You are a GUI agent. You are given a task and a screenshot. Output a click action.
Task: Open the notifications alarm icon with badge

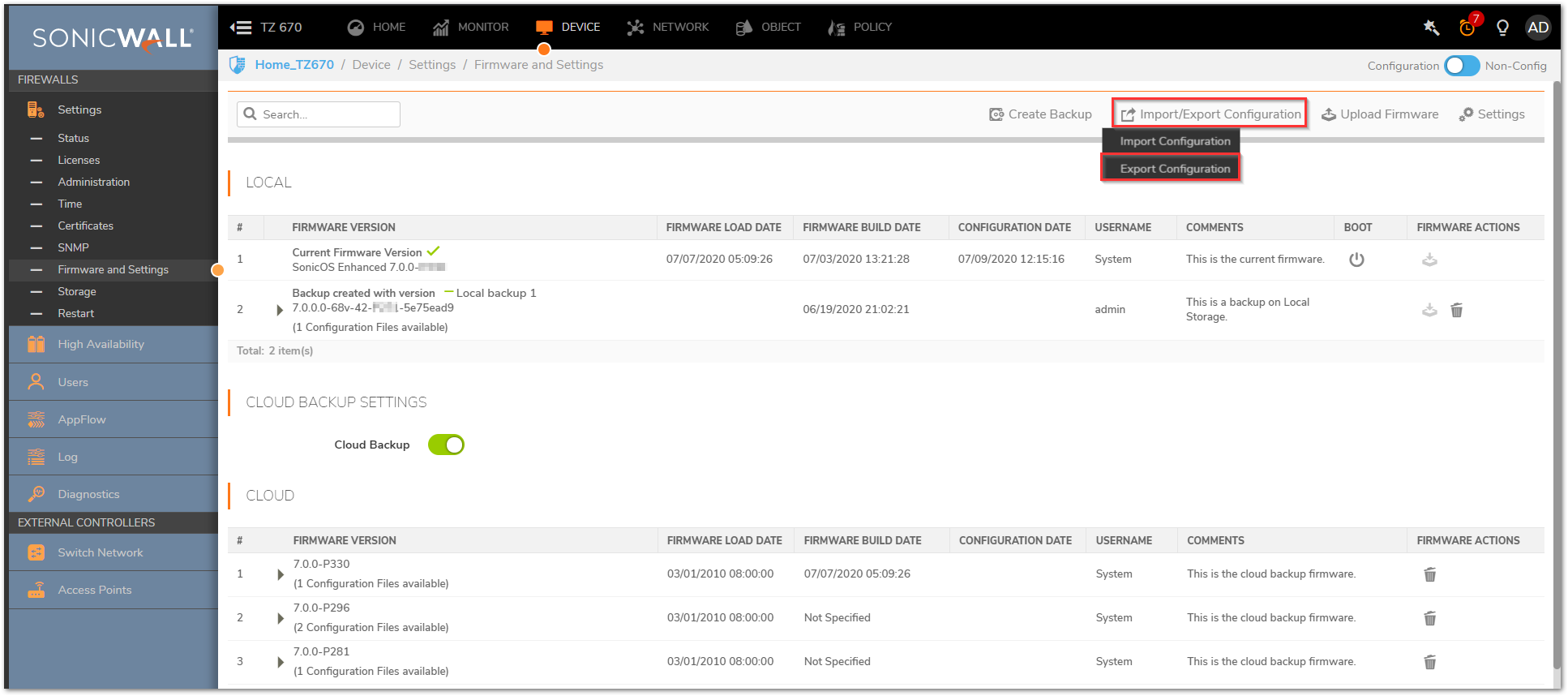pos(1467,28)
